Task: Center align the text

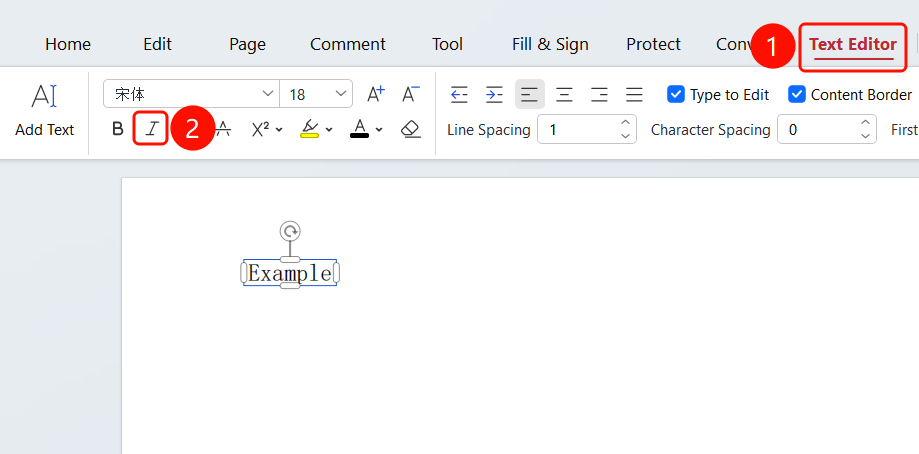Action: point(564,94)
